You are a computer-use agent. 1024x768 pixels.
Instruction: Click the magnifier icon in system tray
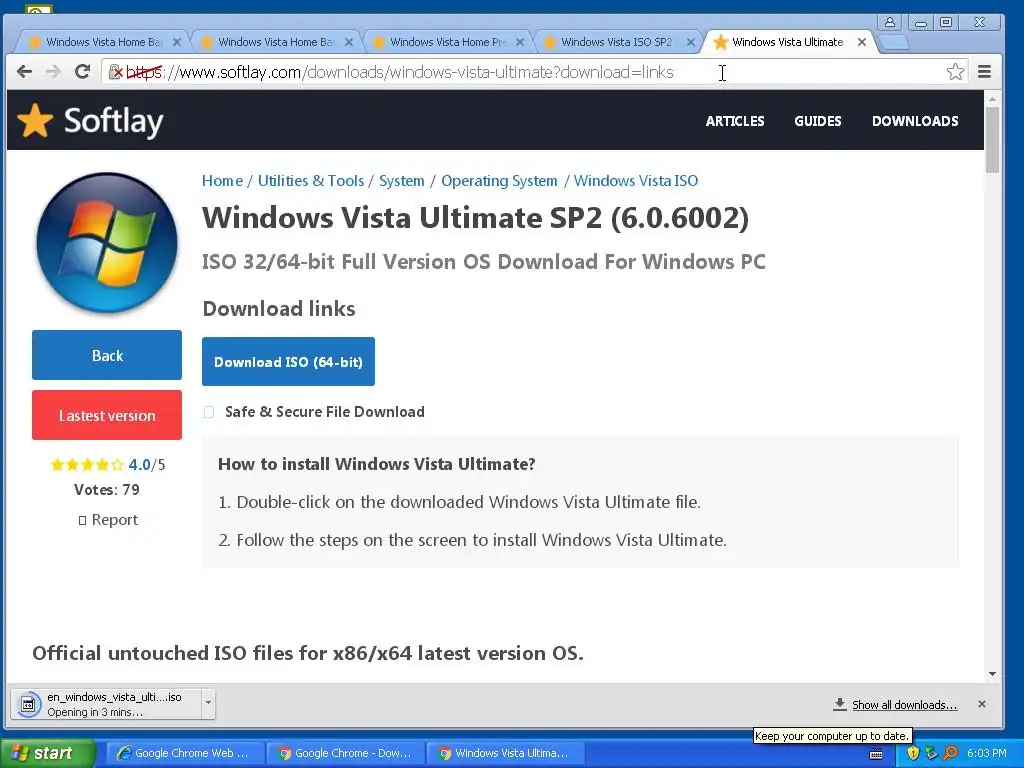point(950,753)
